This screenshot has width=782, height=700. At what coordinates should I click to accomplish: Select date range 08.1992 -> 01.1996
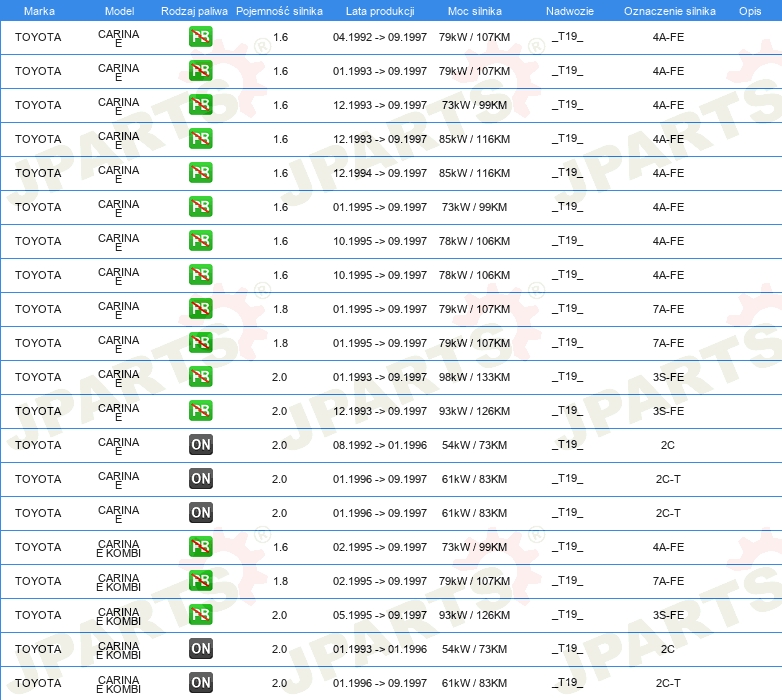[x=380, y=445]
